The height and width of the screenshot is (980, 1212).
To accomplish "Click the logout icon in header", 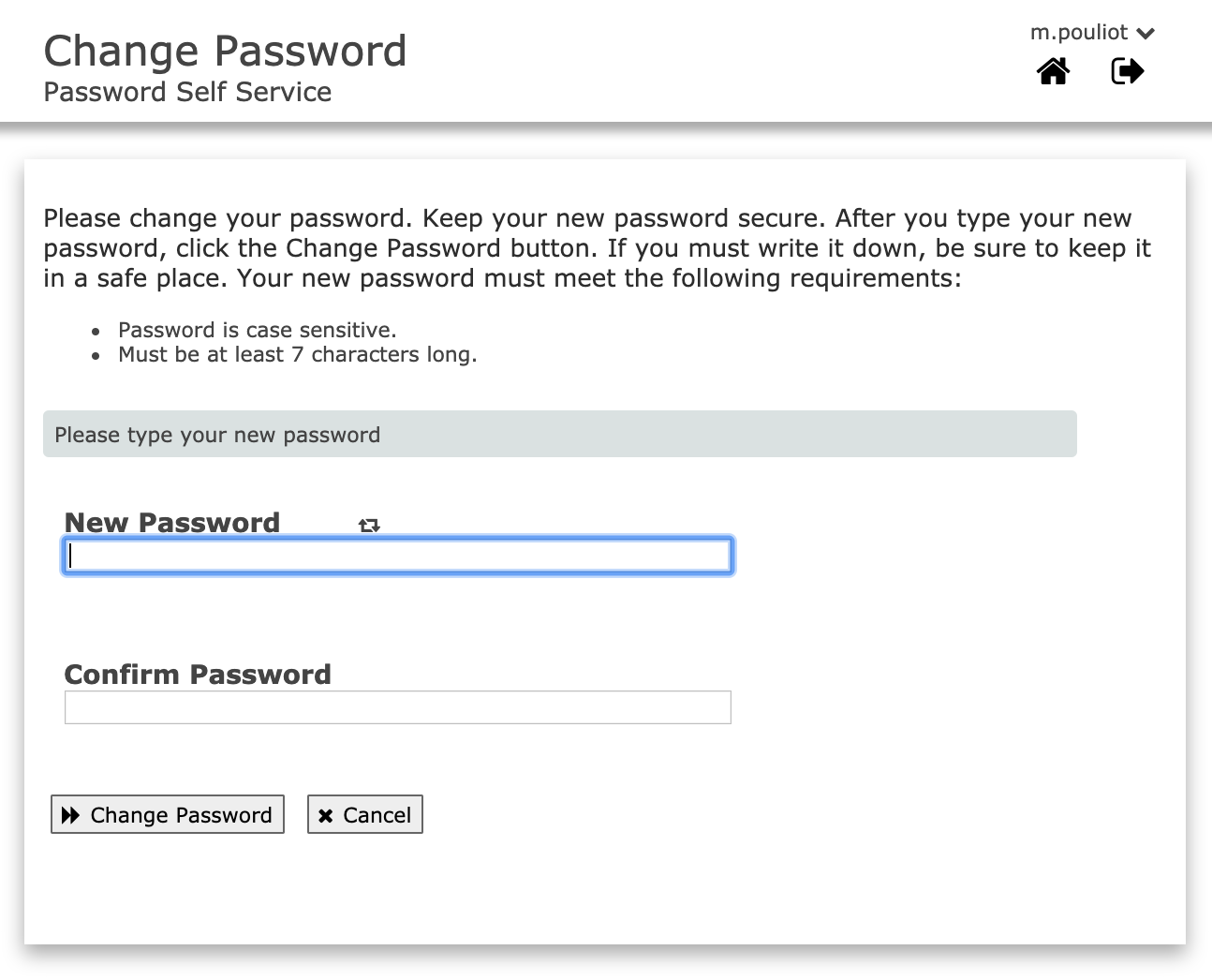I will pyautogui.click(x=1127, y=71).
